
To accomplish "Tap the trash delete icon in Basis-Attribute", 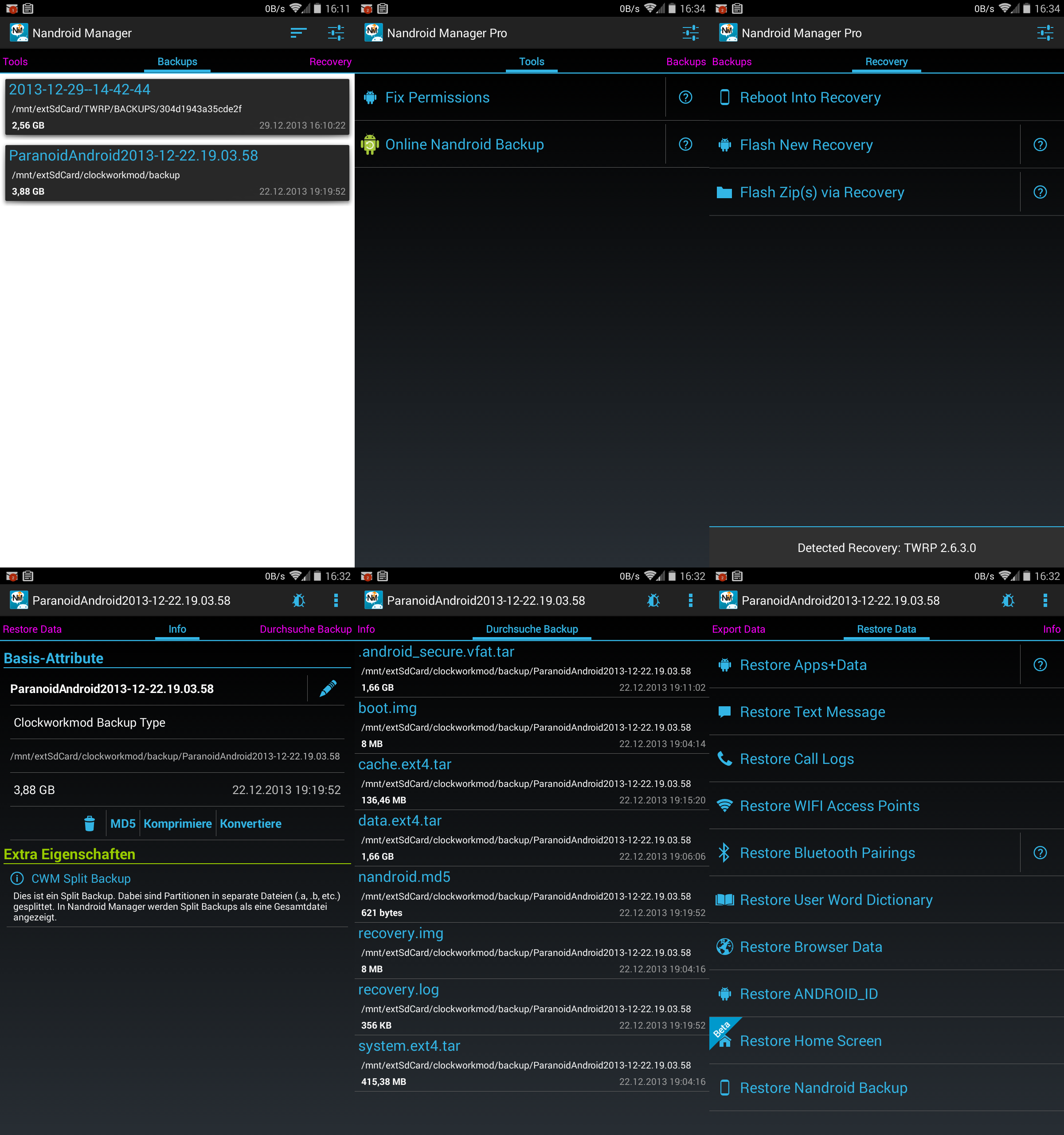I will coord(89,823).
